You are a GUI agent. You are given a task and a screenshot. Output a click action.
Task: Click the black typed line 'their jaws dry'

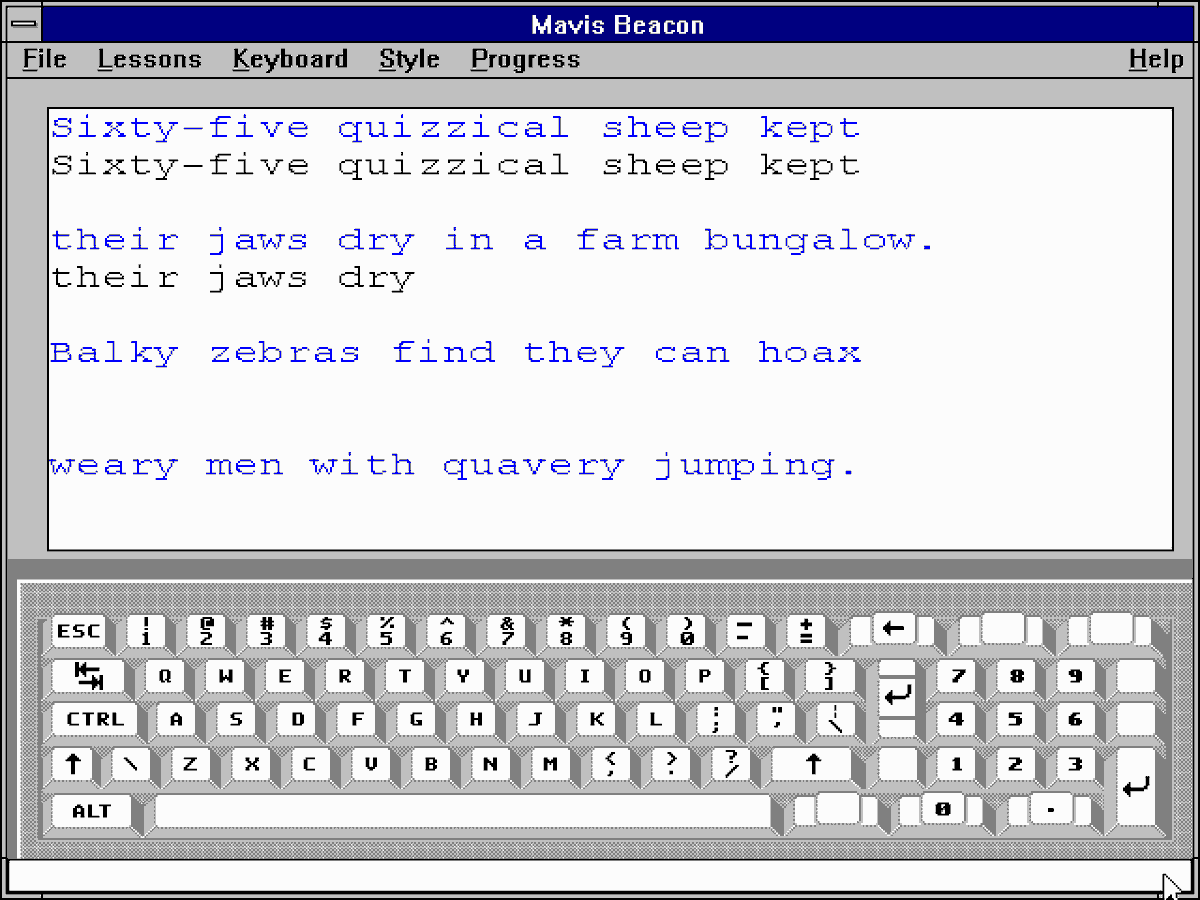233,278
